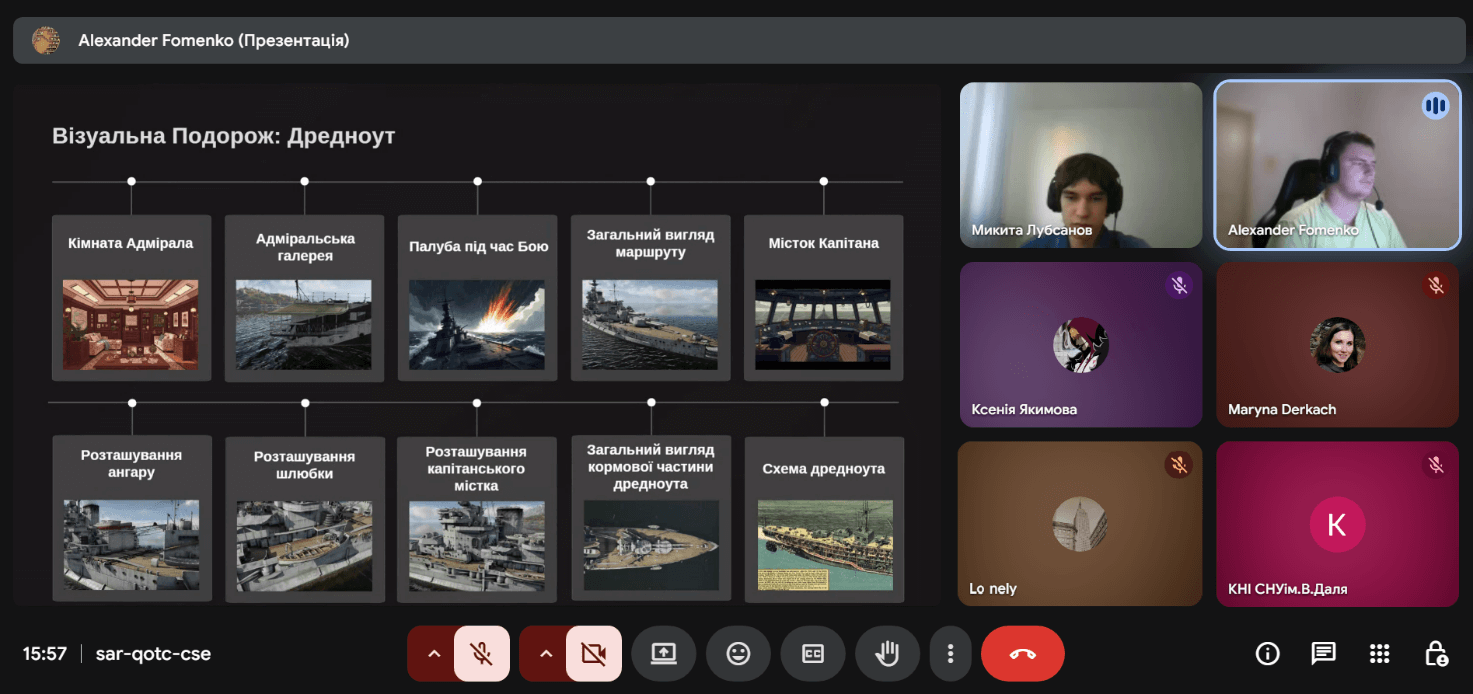
Task: Open the chat messages panel icon
Action: click(x=1323, y=654)
